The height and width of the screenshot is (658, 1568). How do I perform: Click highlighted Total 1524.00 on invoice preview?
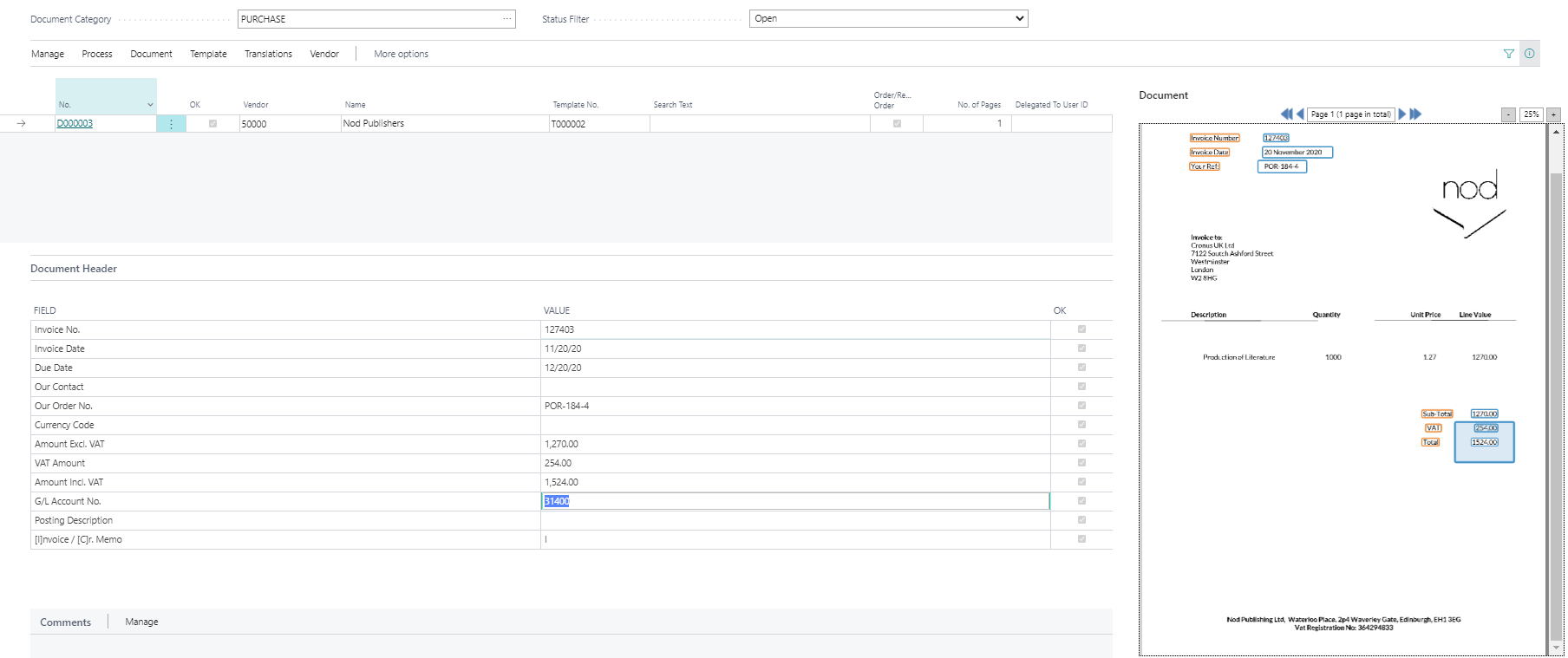[1484, 442]
